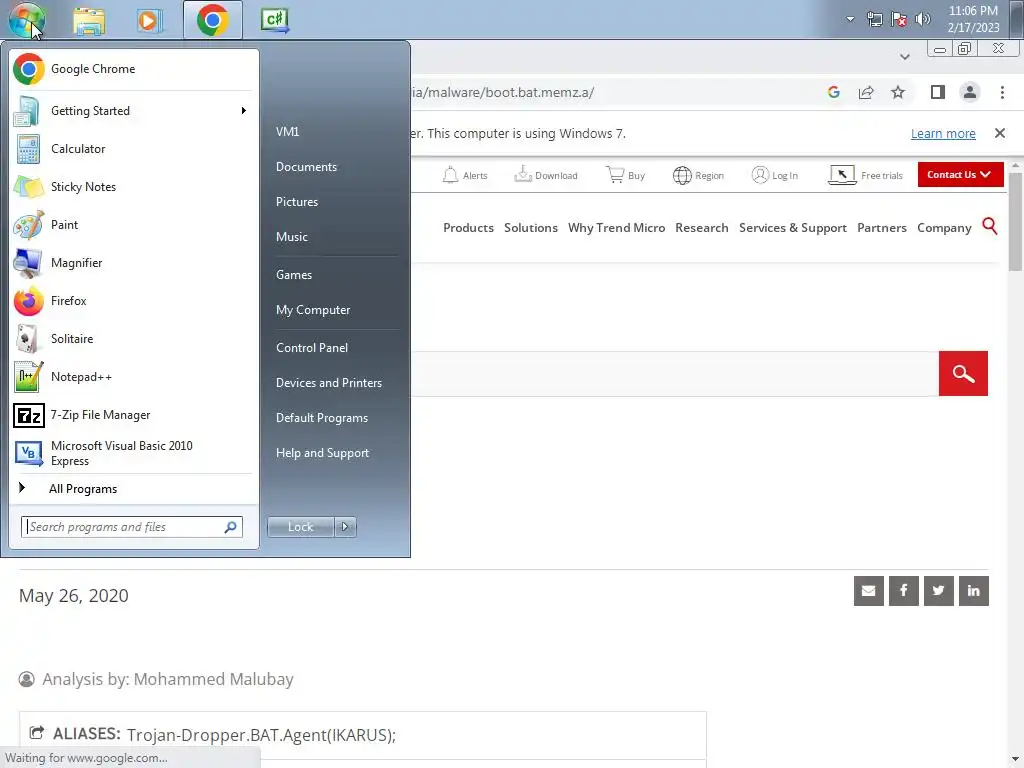1024x768 pixels.
Task: Open Chrome tab search chevron
Action: pos(904,57)
